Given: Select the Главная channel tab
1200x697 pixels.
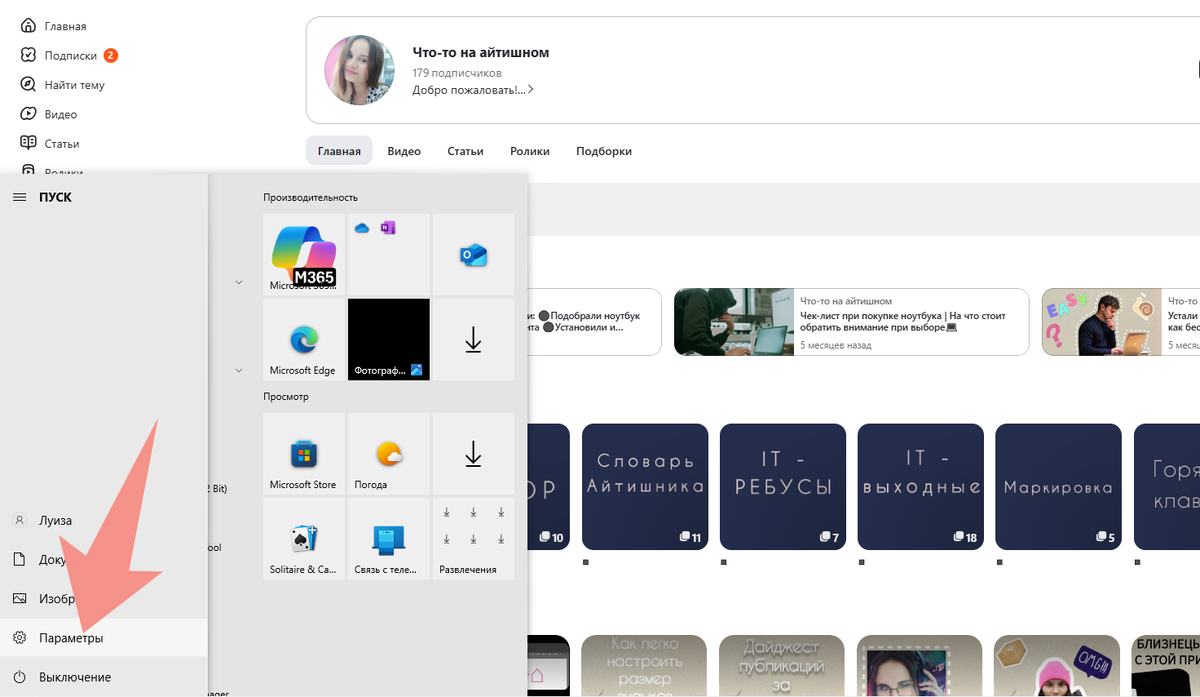Looking at the screenshot, I should (x=339, y=151).
